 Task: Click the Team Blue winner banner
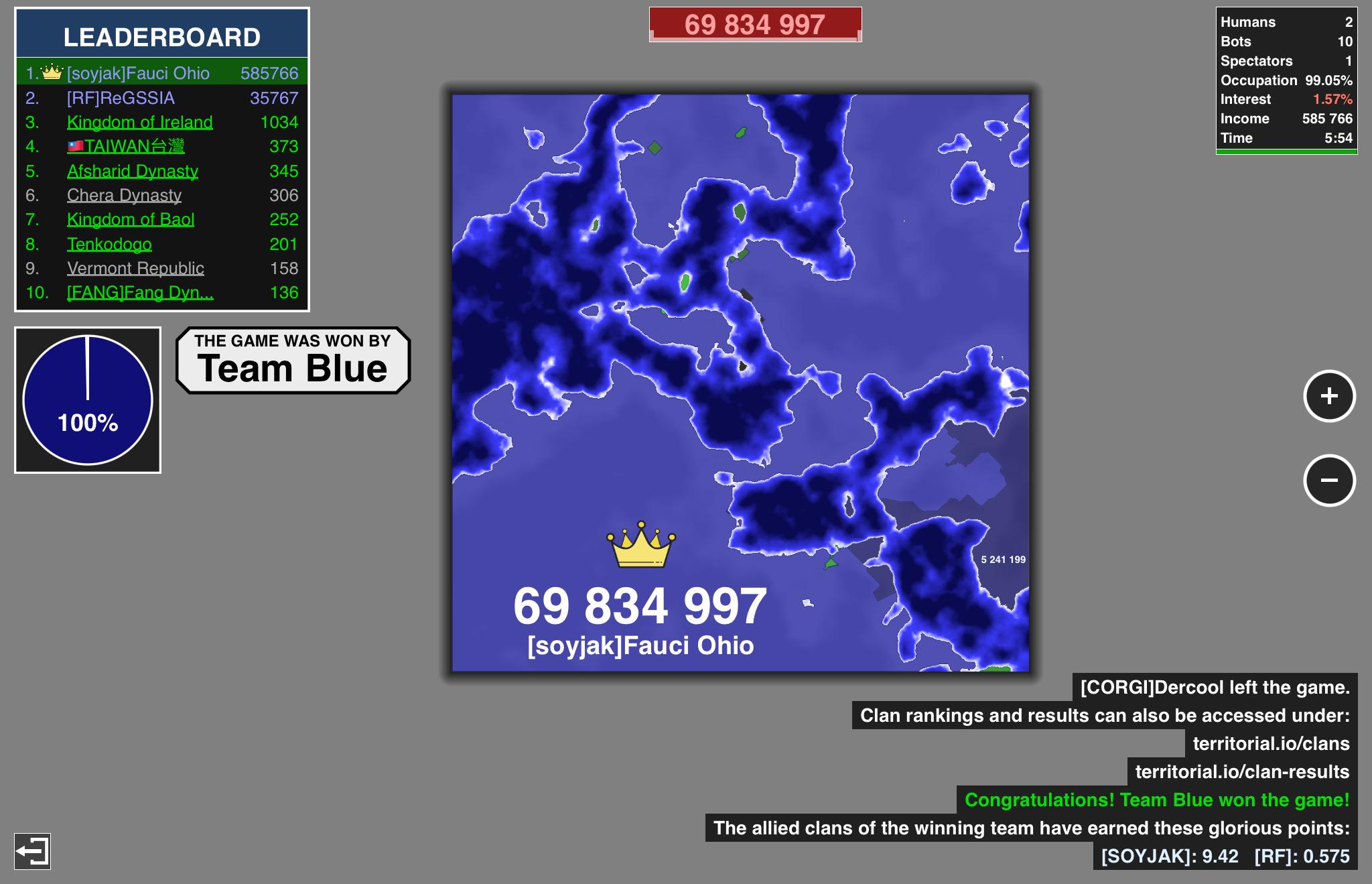pyautogui.click(x=293, y=361)
